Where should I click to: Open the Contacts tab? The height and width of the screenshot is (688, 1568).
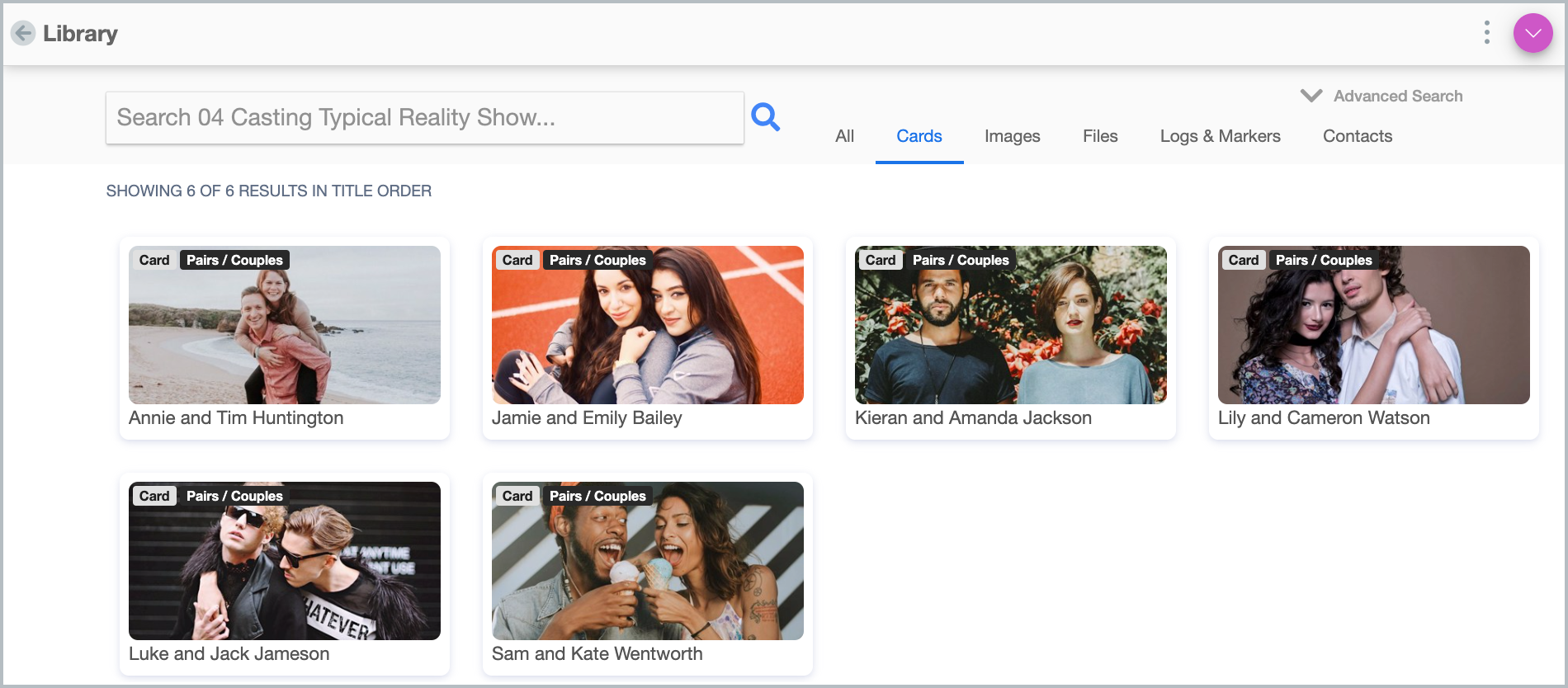1357,136
